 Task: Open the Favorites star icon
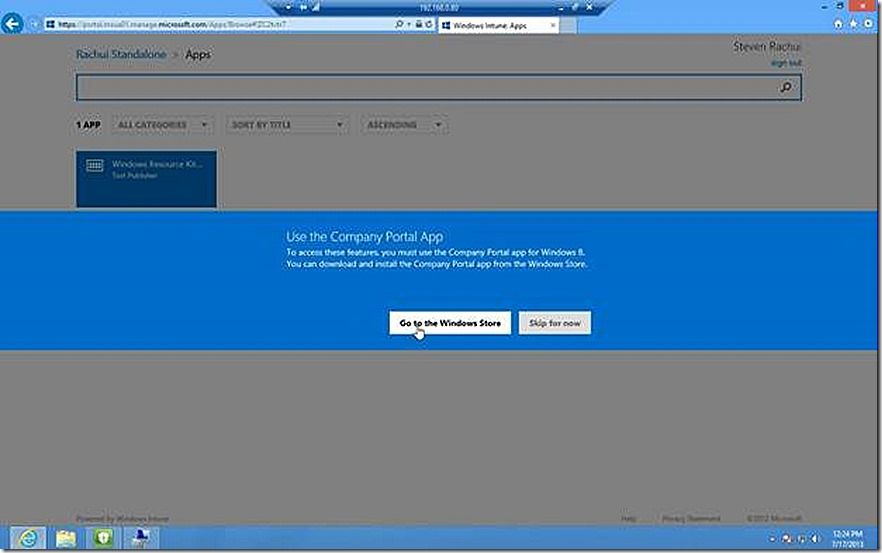(x=853, y=24)
